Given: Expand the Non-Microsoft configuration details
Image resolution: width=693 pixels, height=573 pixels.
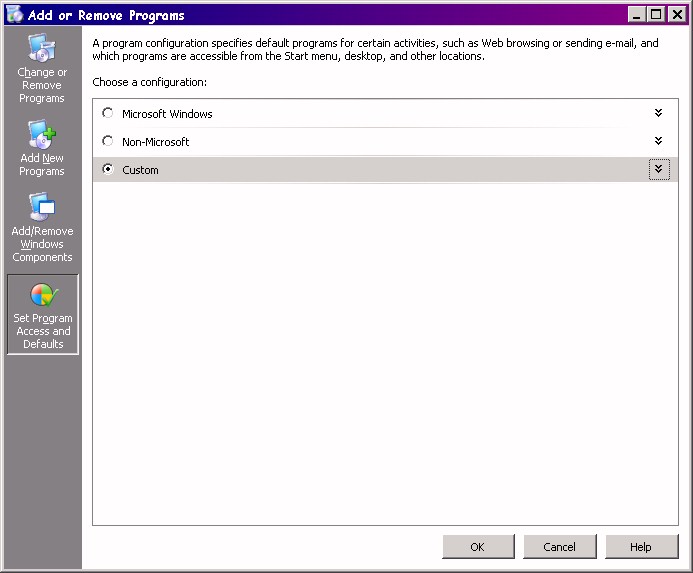Looking at the screenshot, I should [x=659, y=141].
